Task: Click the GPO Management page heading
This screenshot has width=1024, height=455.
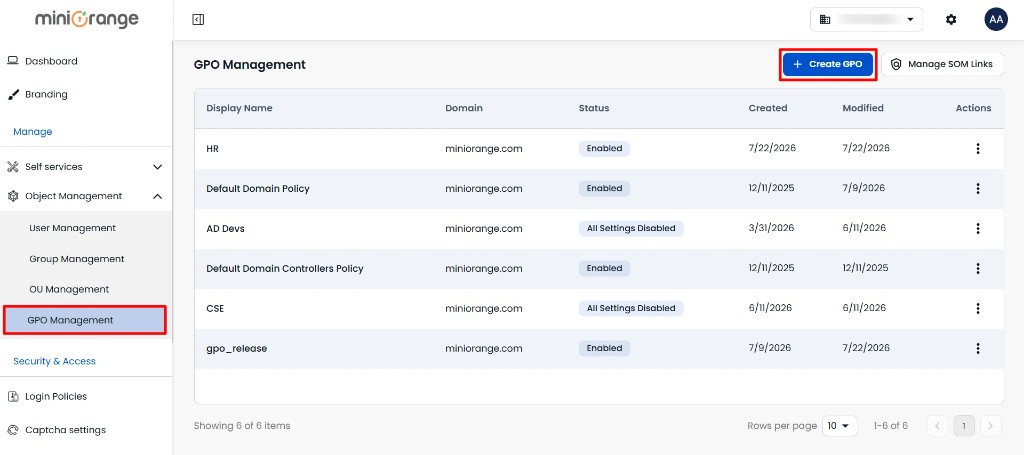Action: pos(249,65)
